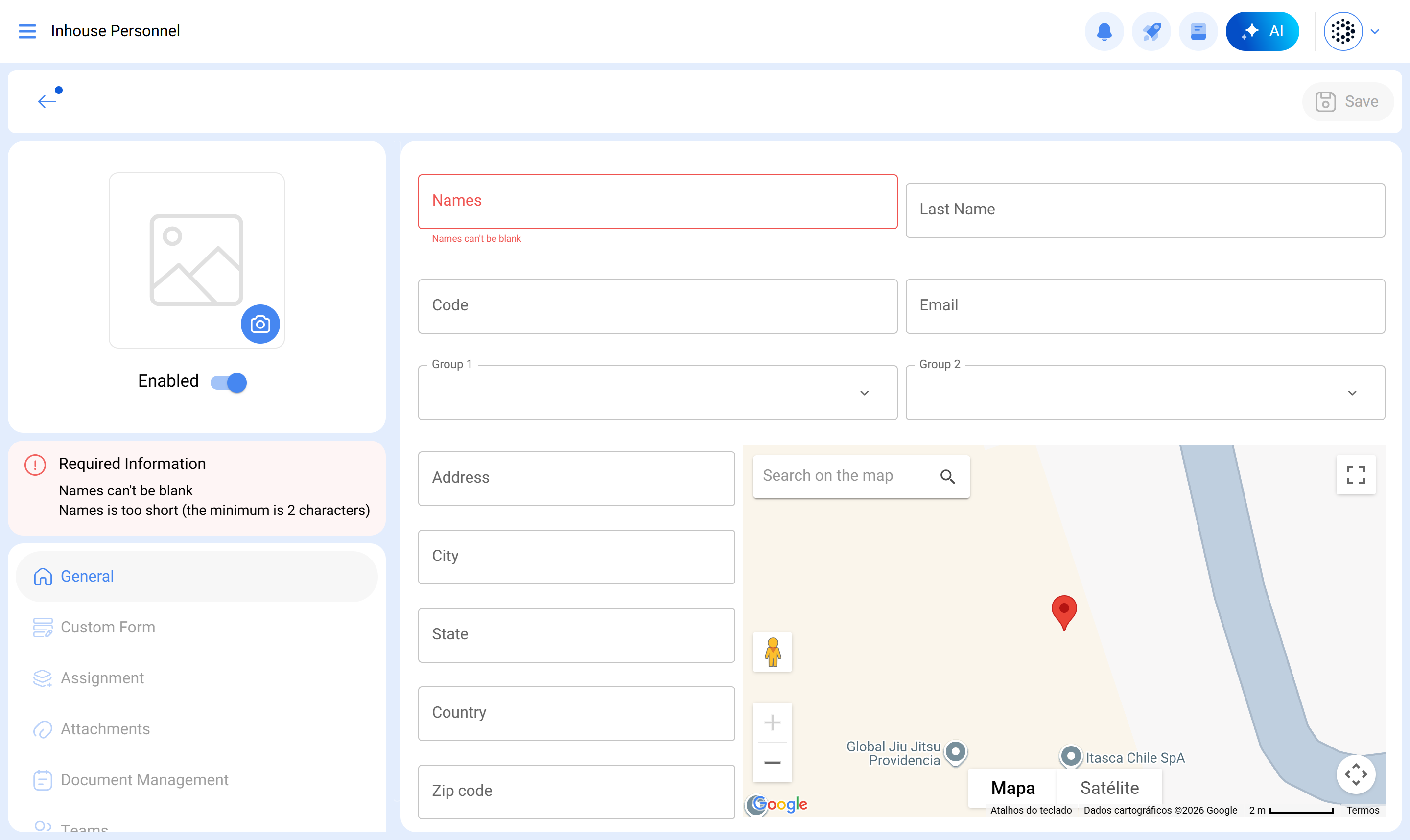Switch to the Attachments section
The image size is (1410, 840).
pos(105,729)
